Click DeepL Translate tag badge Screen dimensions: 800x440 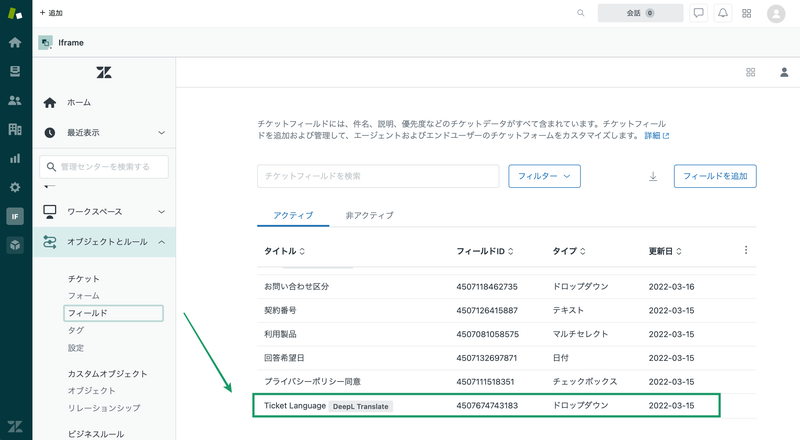coord(361,406)
